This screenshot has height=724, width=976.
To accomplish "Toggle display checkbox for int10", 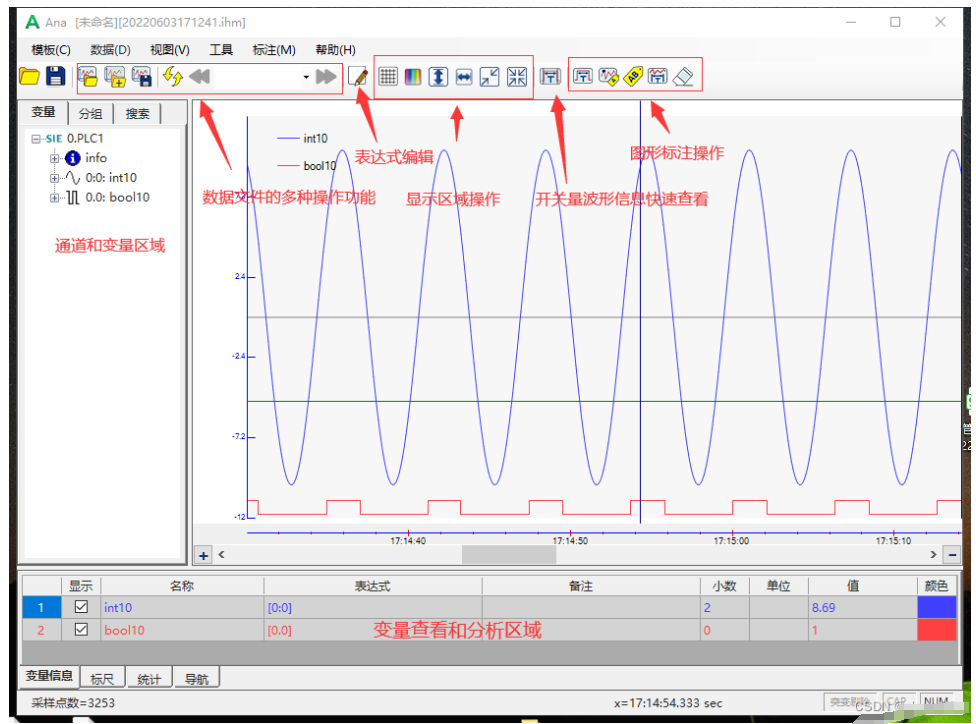I will (81, 606).
